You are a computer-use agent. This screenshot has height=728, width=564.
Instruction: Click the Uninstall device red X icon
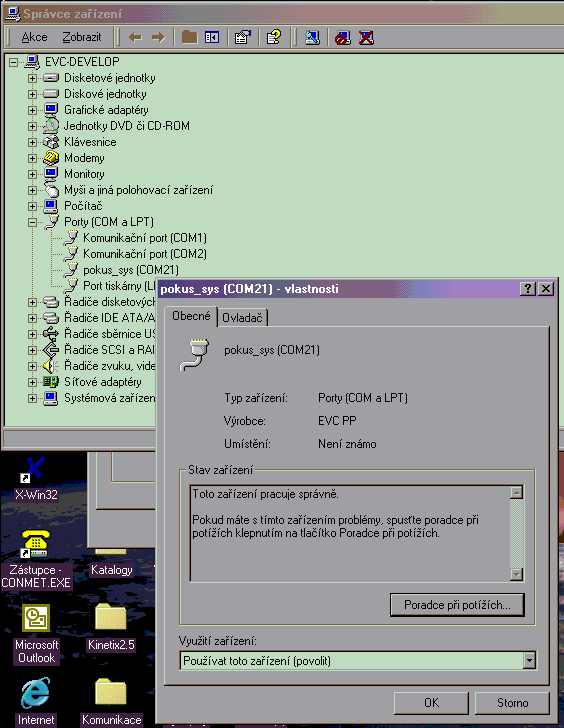click(x=366, y=37)
